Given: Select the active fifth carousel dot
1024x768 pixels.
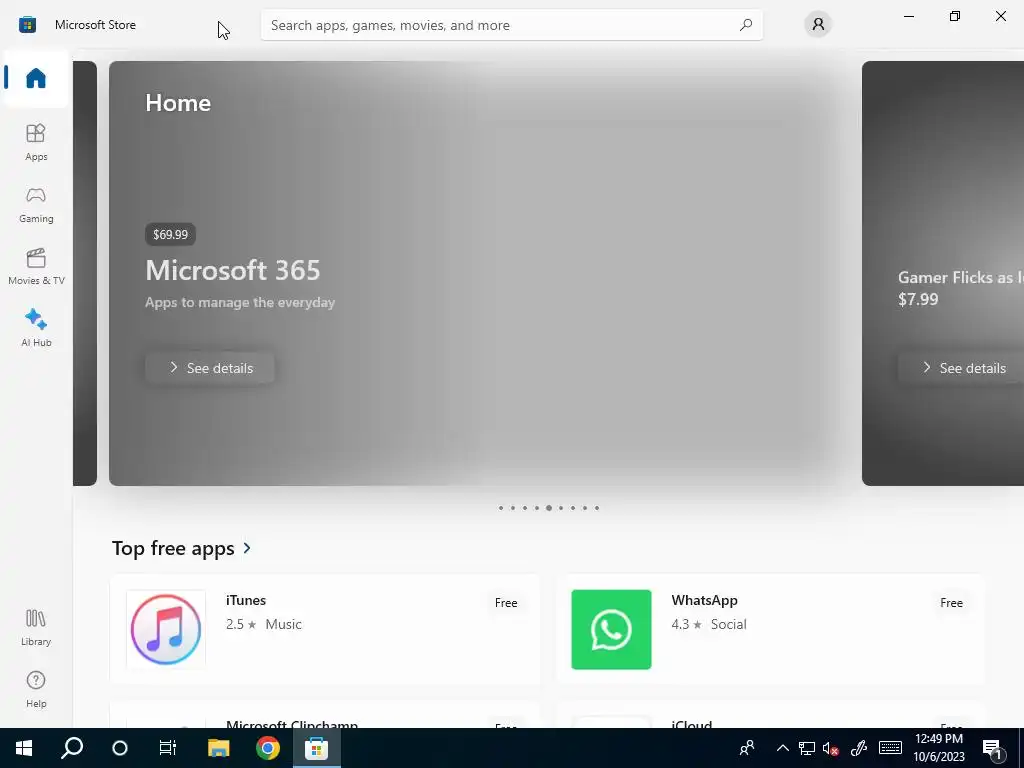Looking at the screenshot, I should [549, 508].
